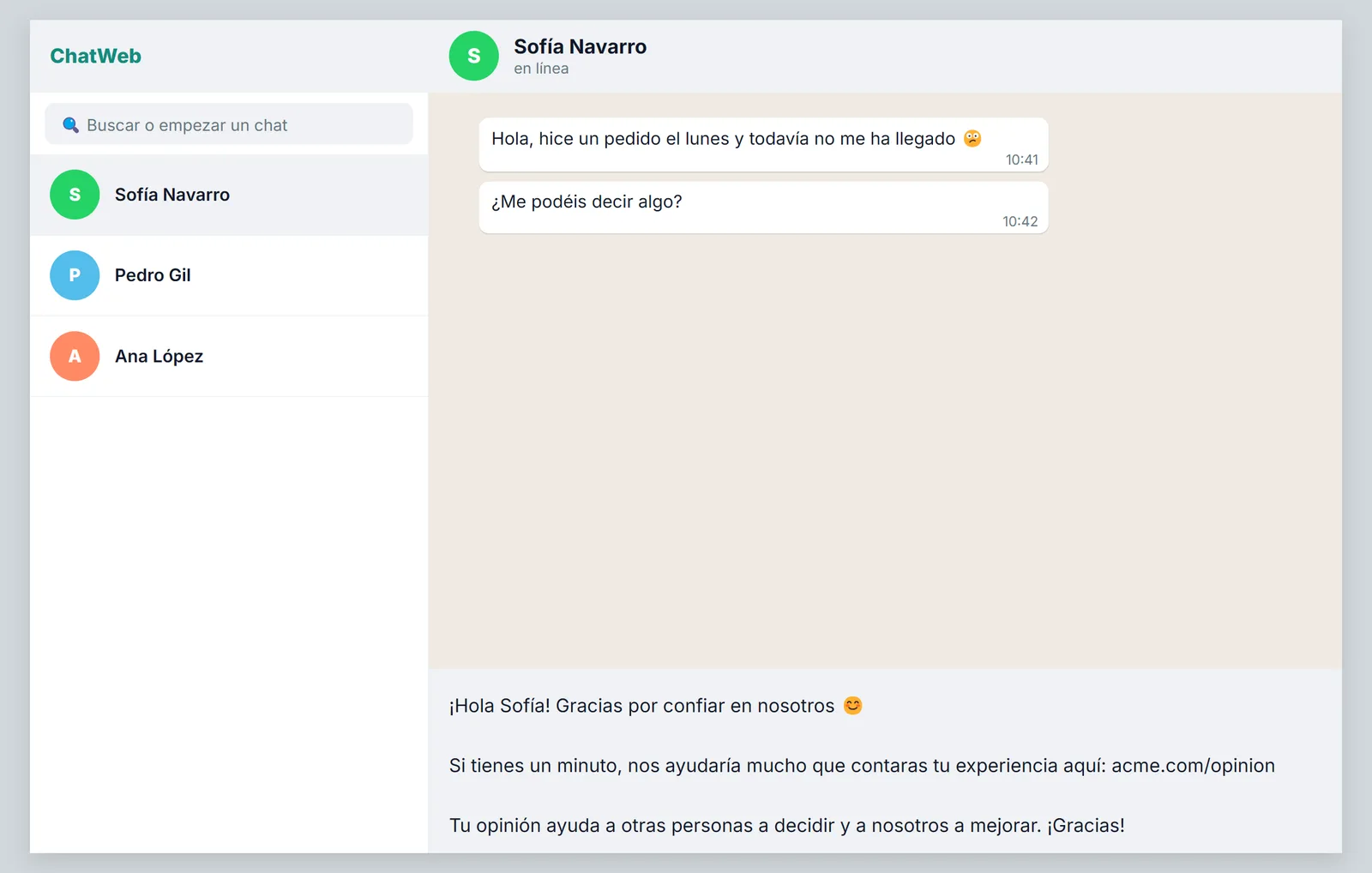Click the ChatWeb logo
Image resolution: width=1372 pixels, height=873 pixels.
[x=95, y=56]
